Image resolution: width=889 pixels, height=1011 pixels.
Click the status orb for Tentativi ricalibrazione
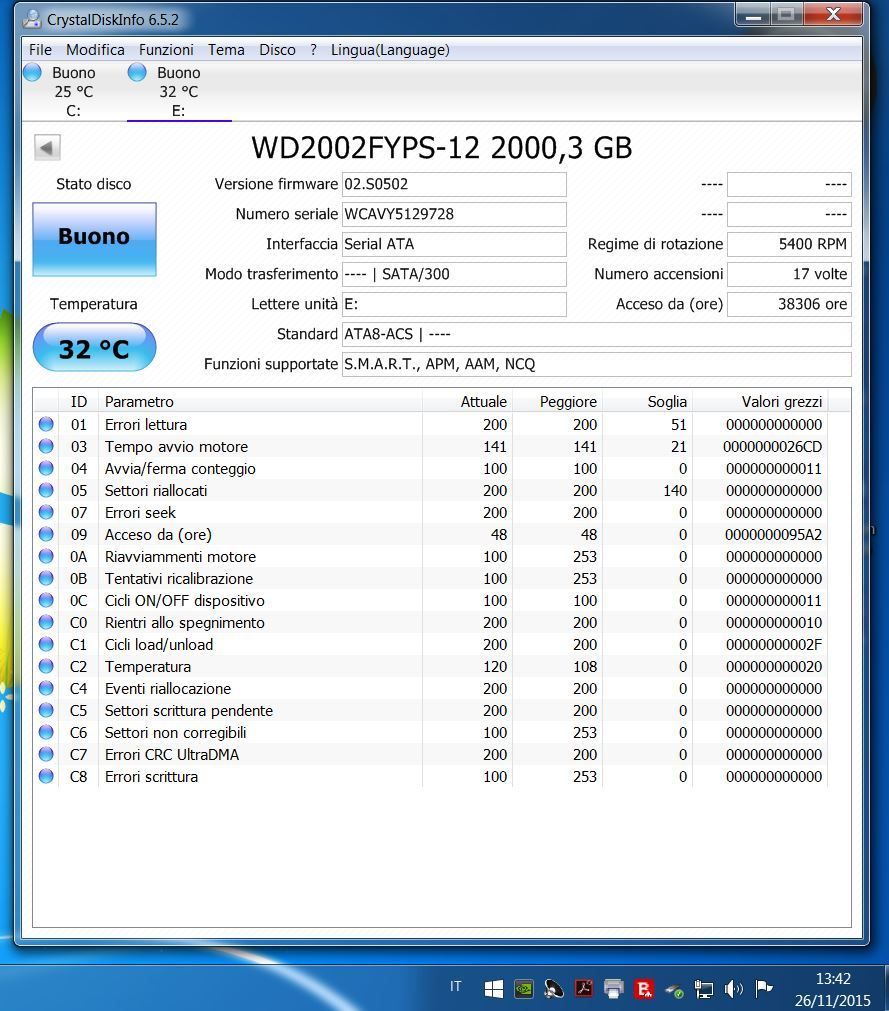pyautogui.click(x=46, y=578)
